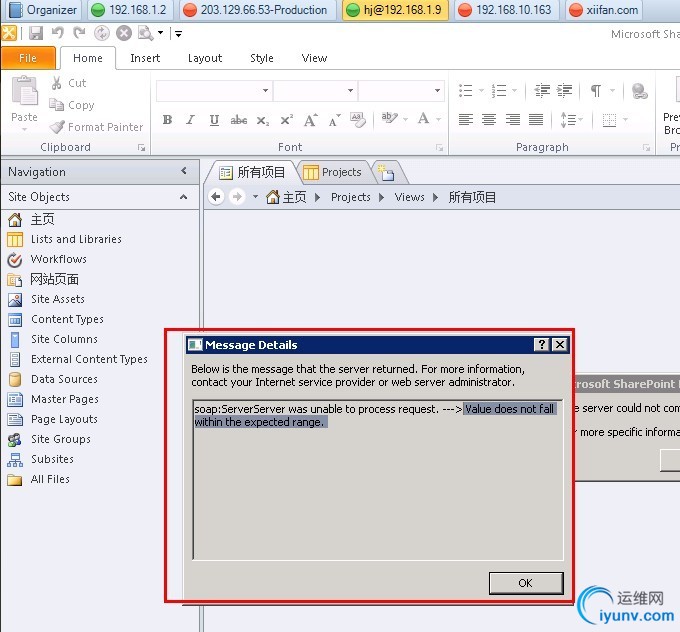
Task: Collapse the Site Objects section chevron
Action: click(x=183, y=197)
